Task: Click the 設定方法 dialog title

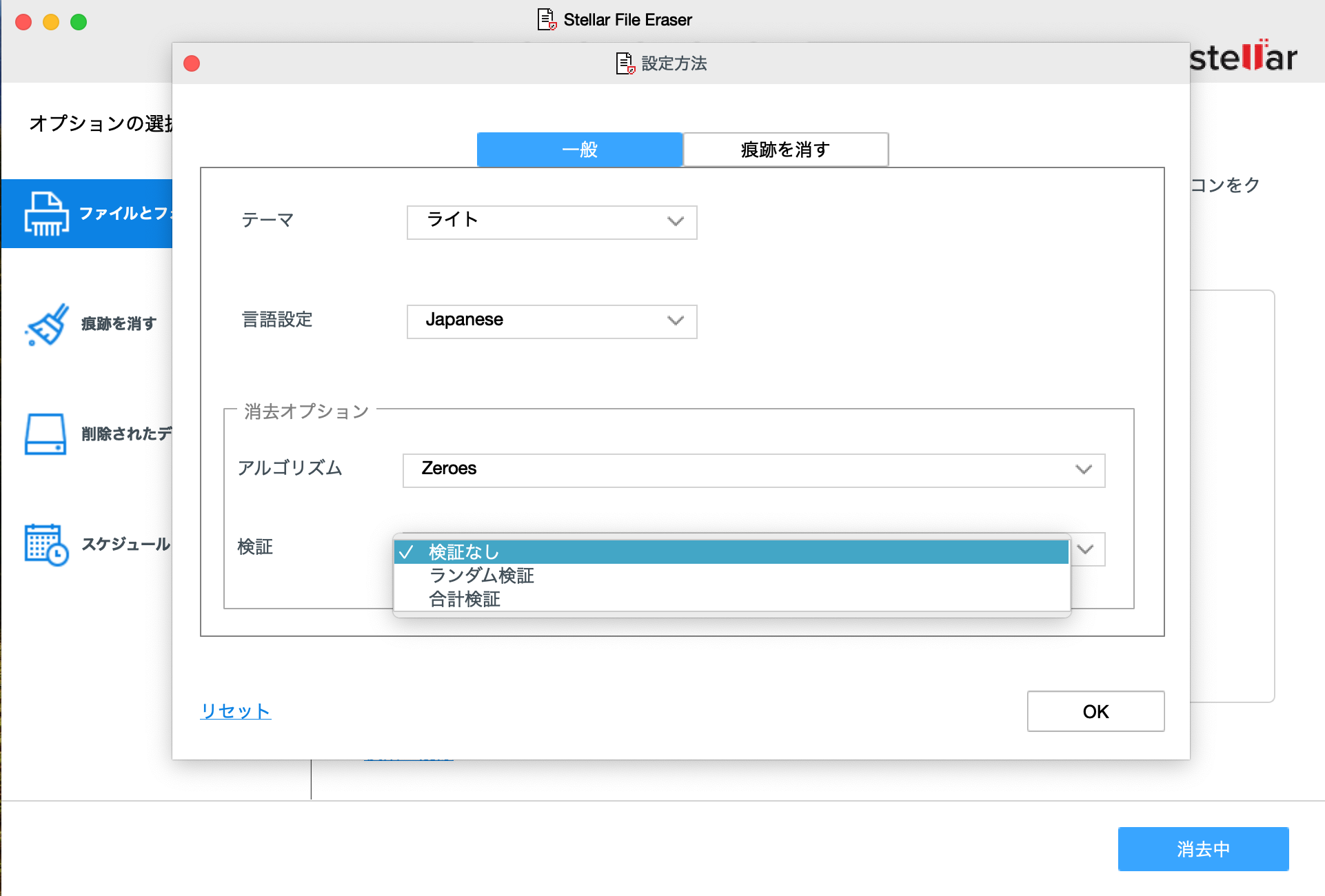Action: point(674,63)
